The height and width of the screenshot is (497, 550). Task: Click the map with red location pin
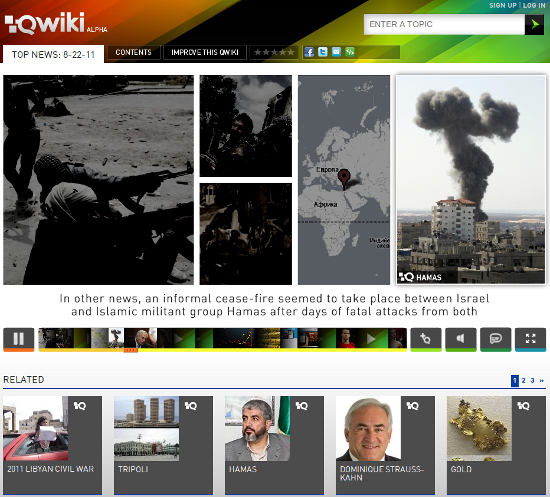pos(344,180)
